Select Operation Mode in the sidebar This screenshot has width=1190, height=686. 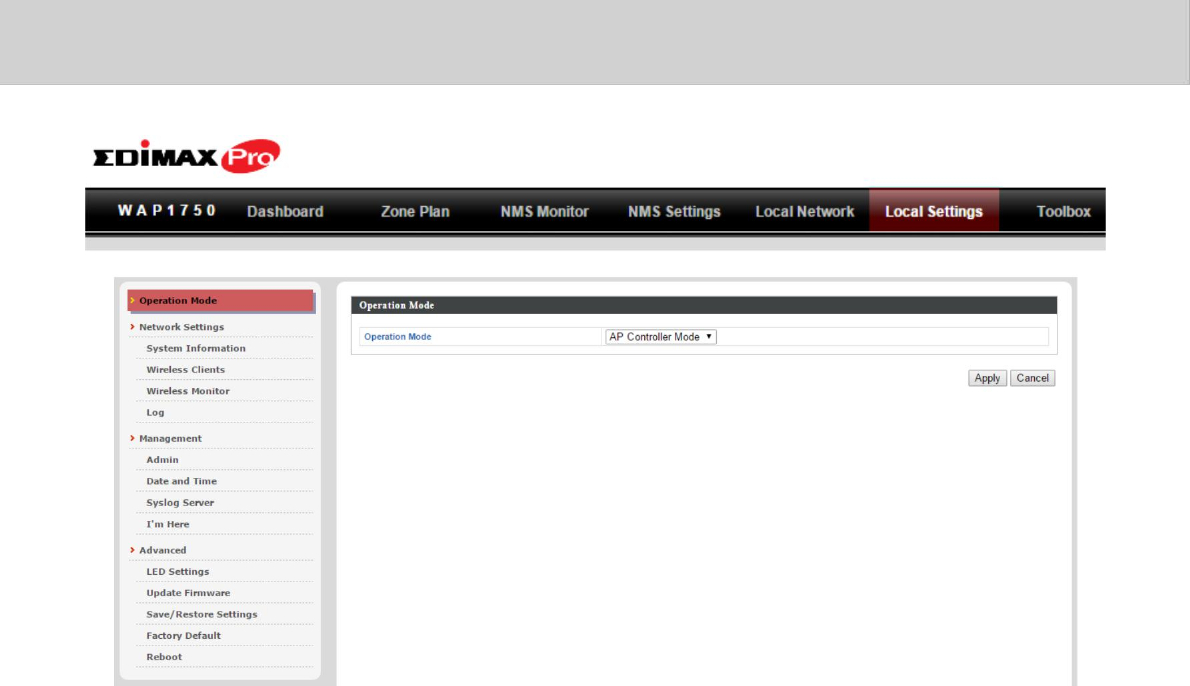coord(221,301)
